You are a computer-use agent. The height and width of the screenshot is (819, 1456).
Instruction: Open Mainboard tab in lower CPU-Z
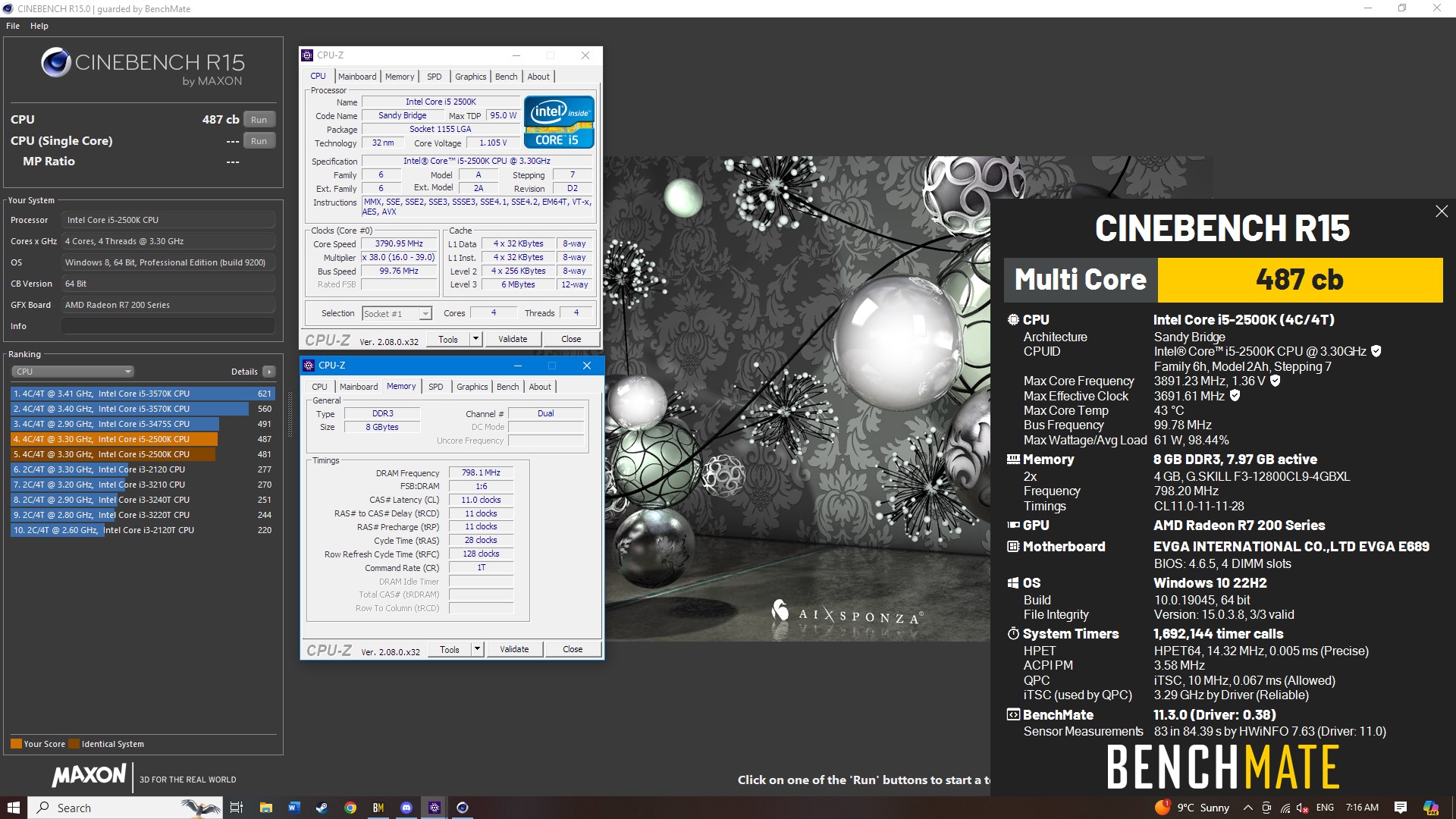click(359, 387)
